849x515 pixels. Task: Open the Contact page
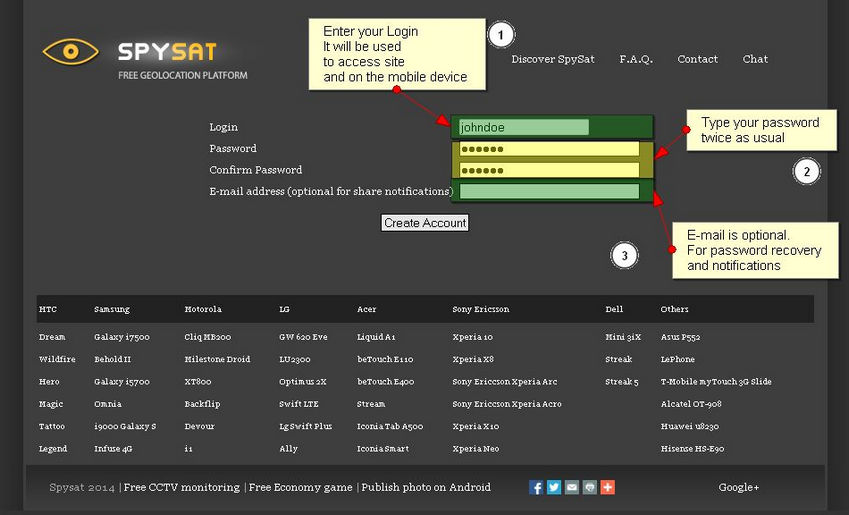pos(697,59)
